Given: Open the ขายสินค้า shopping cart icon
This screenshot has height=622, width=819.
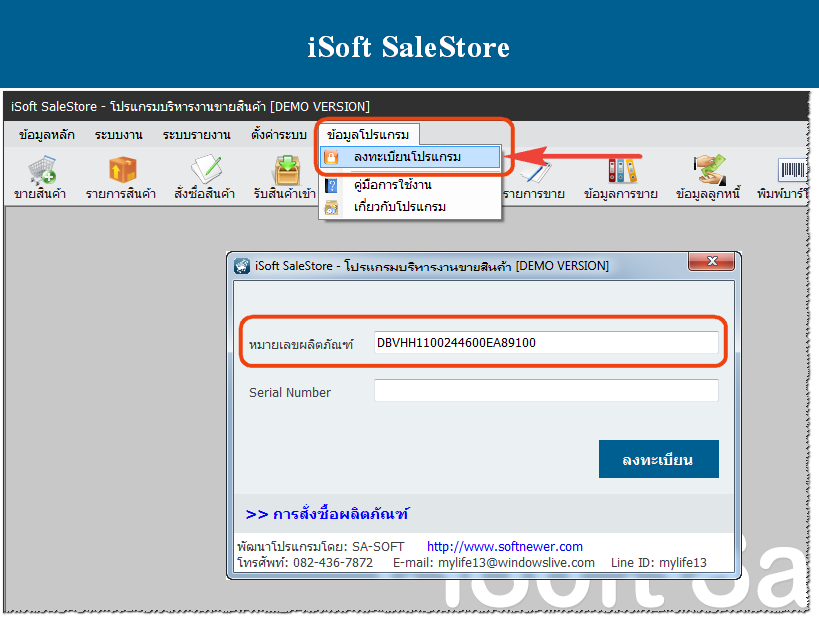Looking at the screenshot, I should (42, 170).
